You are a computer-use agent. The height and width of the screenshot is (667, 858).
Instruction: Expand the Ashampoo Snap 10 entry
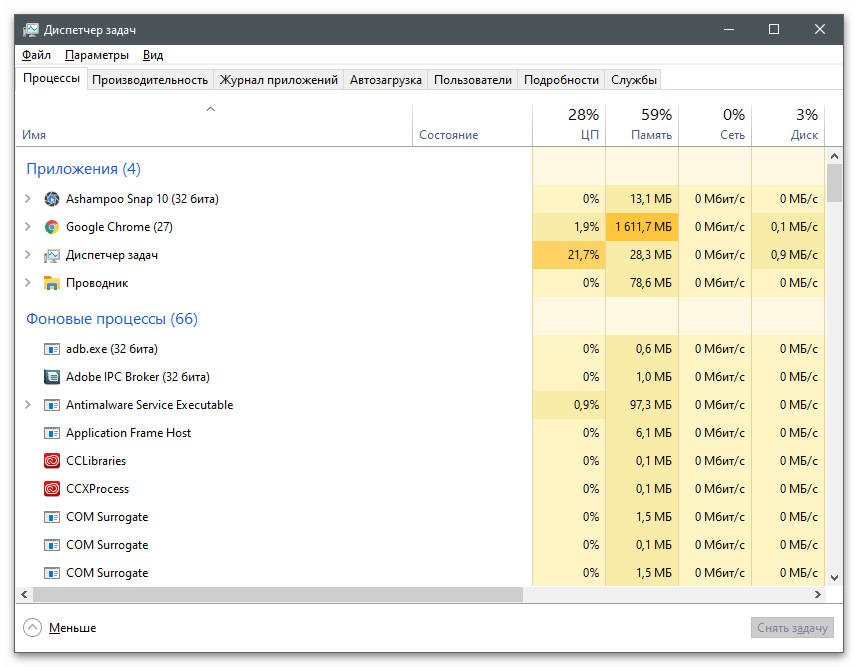28,199
